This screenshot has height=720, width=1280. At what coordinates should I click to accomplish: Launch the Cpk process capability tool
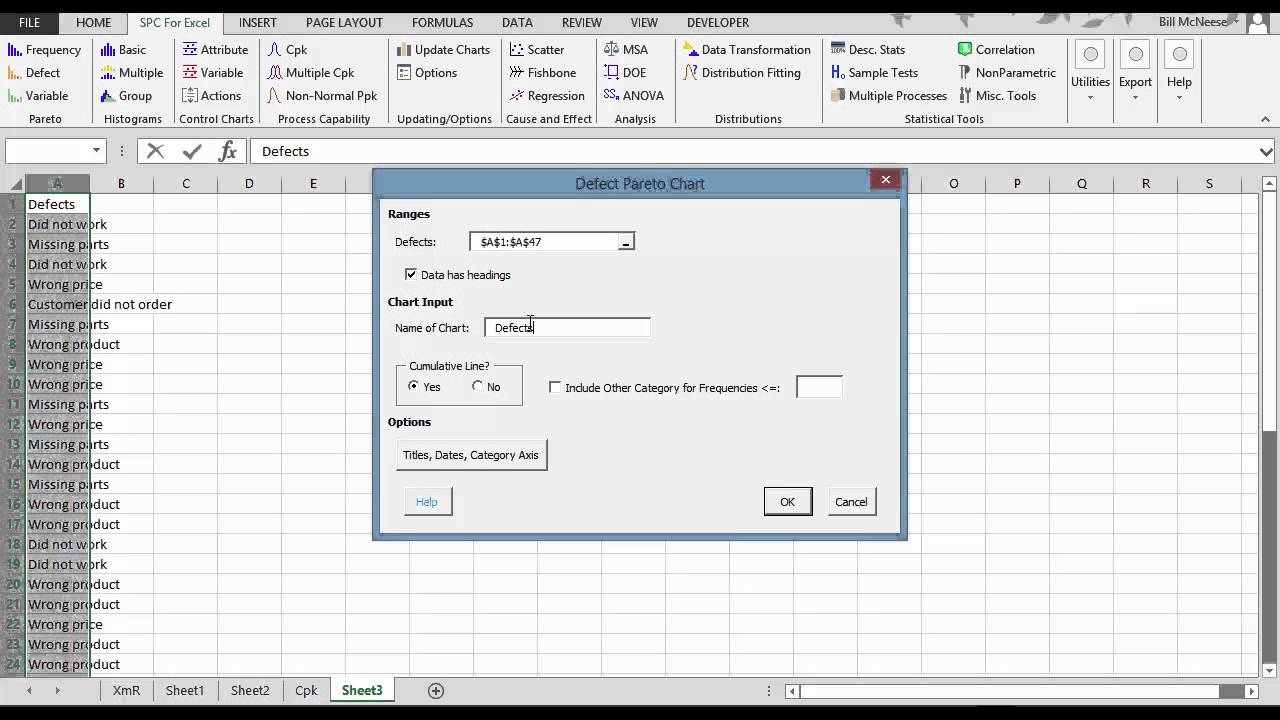[287, 49]
